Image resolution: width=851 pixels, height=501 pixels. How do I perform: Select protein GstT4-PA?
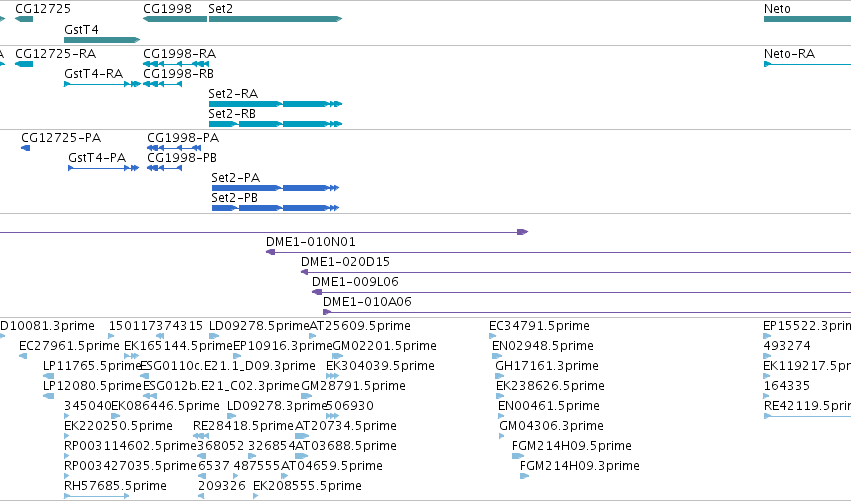(x=97, y=158)
